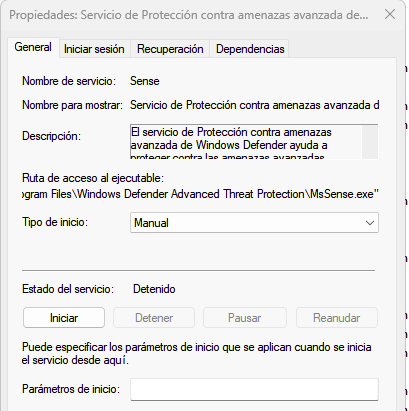Click the Detenido service status text

click(x=154, y=289)
